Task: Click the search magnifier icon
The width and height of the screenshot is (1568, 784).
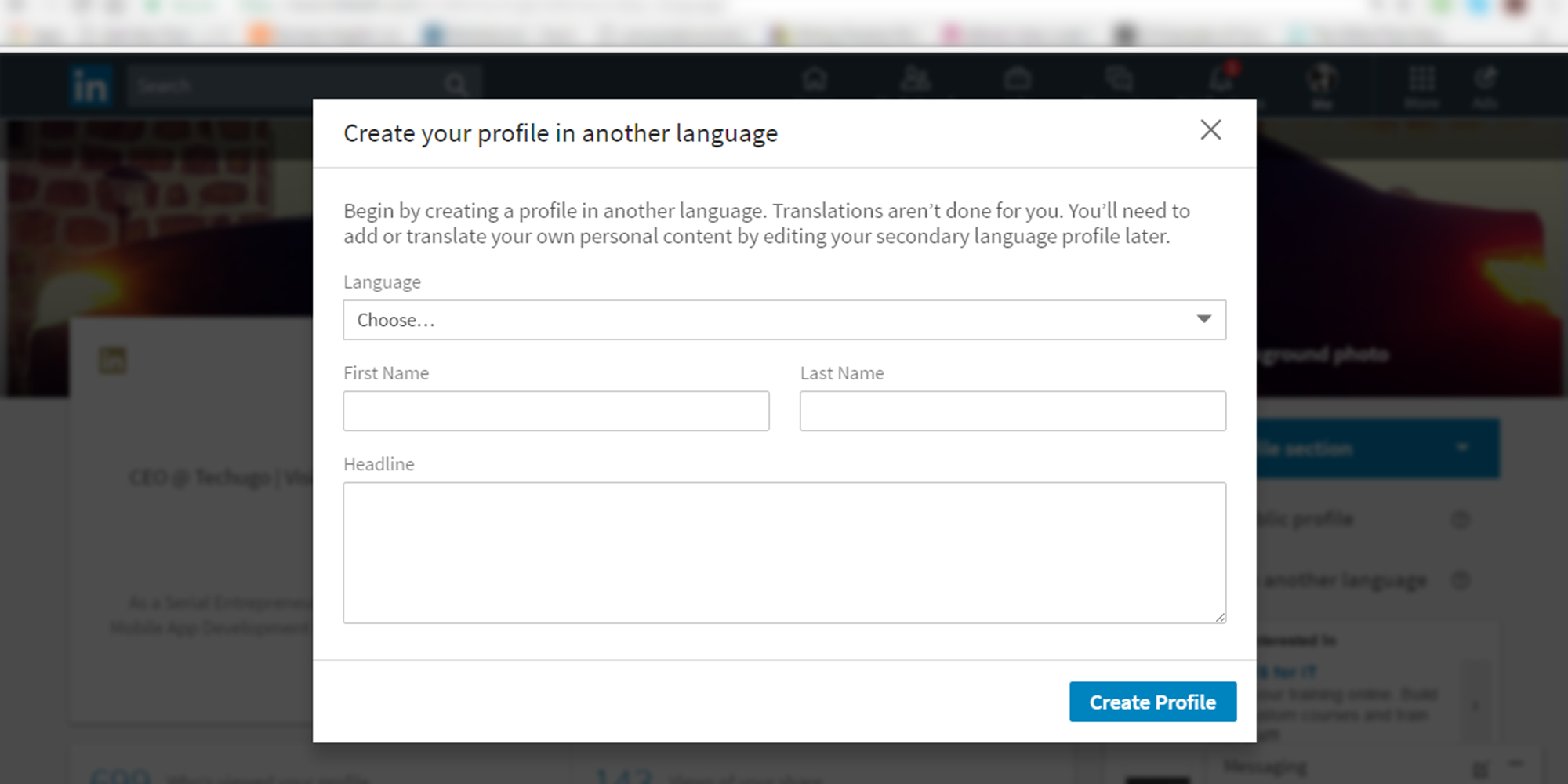Action: click(456, 84)
